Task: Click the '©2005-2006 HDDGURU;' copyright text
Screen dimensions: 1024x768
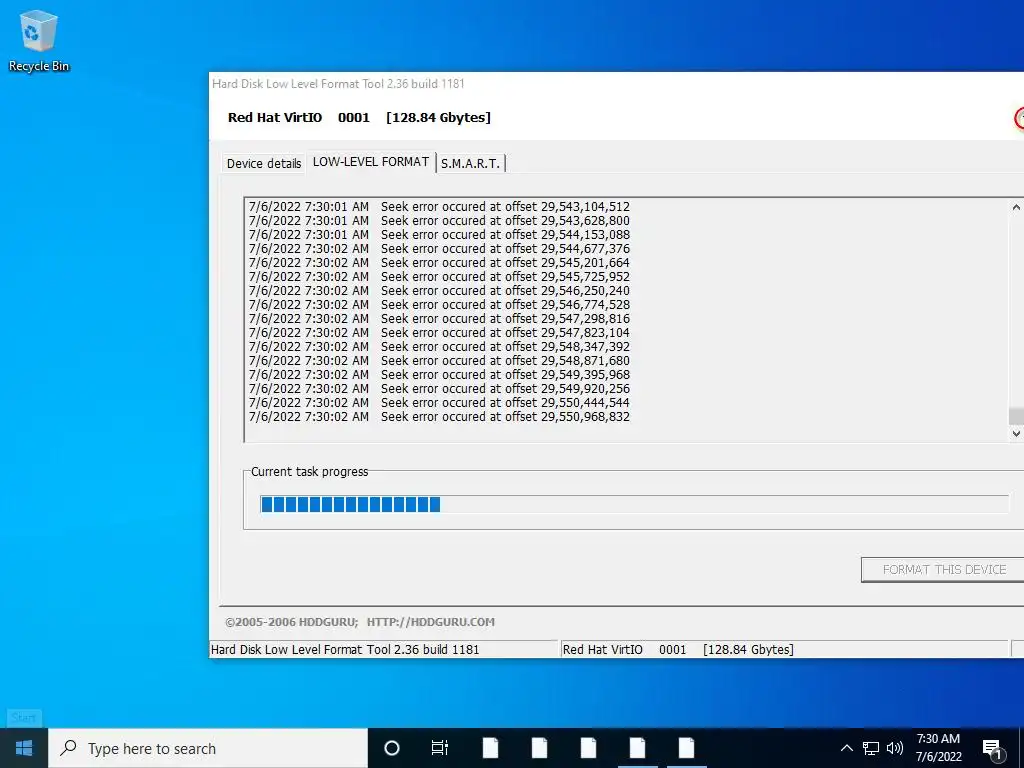Action: pos(292,622)
